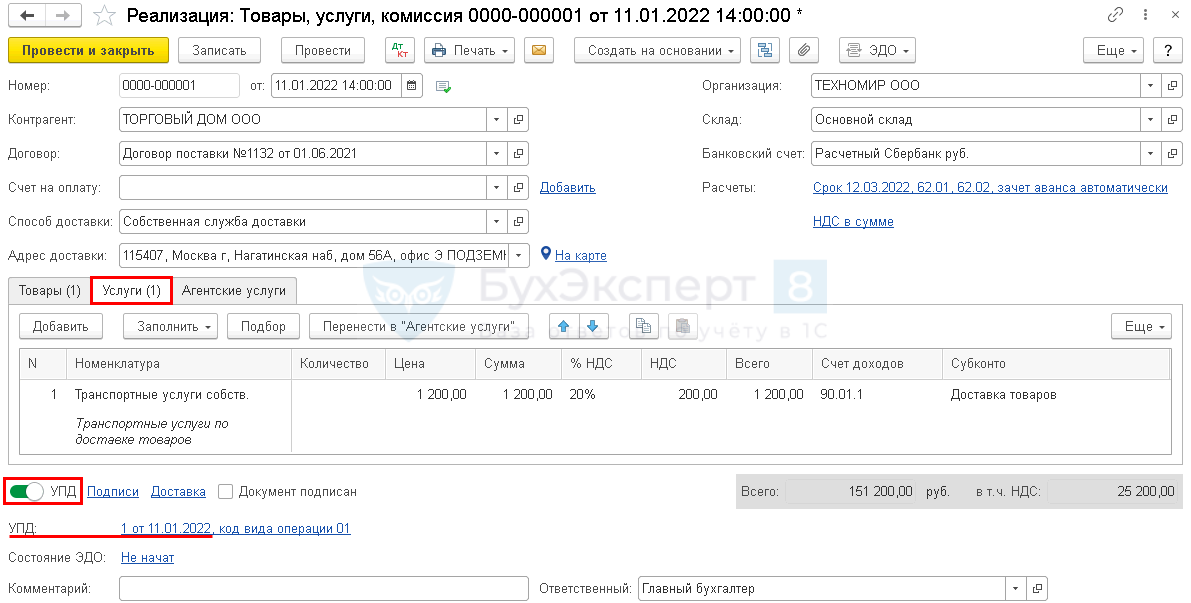Toggle the УПД switch
Viewport: 1191px width, 603px height.
[27, 492]
